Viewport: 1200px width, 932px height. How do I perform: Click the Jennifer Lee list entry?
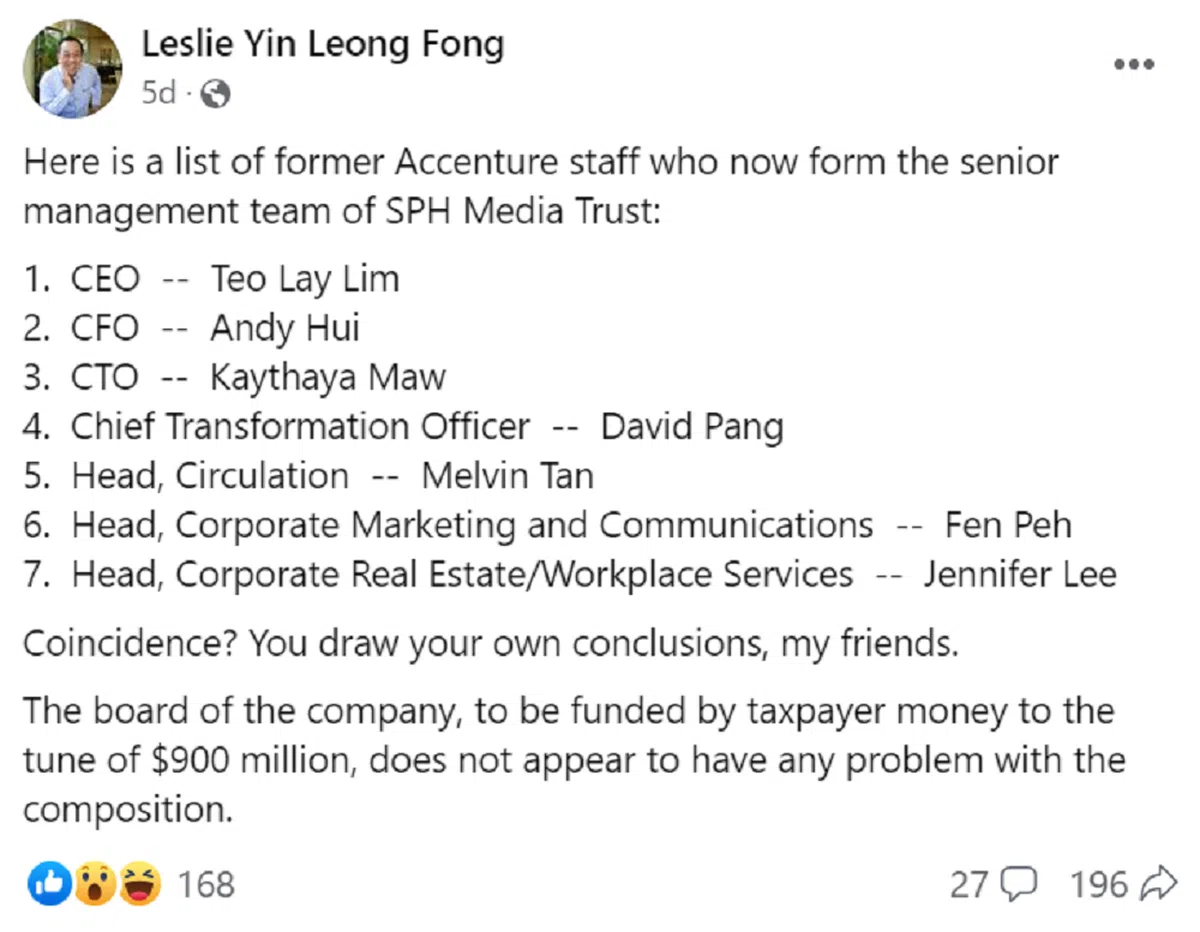click(1019, 575)
